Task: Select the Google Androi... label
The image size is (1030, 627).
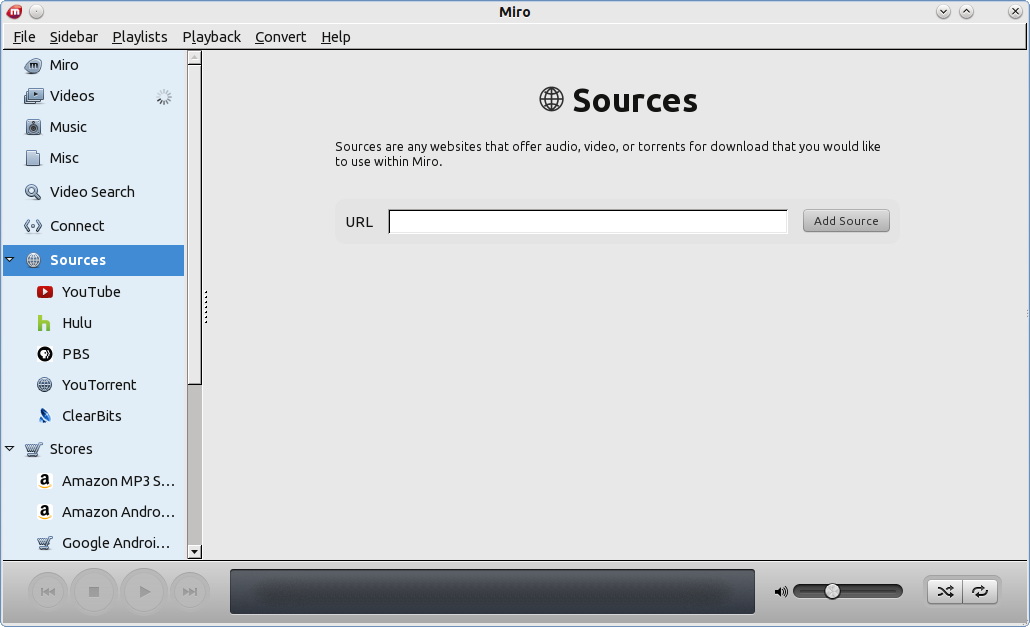Action: [x=116, y=544]
